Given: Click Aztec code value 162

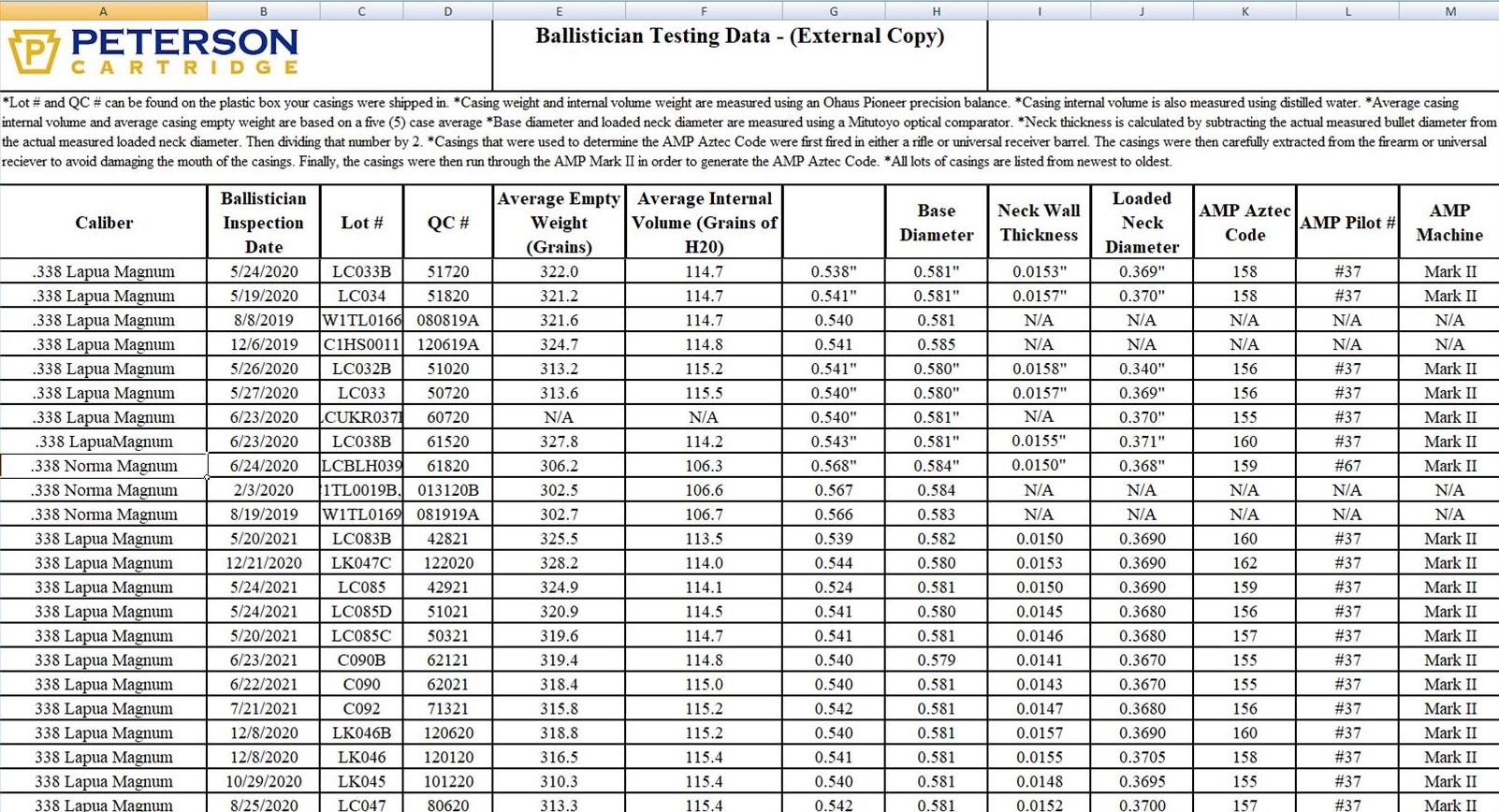Looking at the screenshot, I should click(1244, 563).
